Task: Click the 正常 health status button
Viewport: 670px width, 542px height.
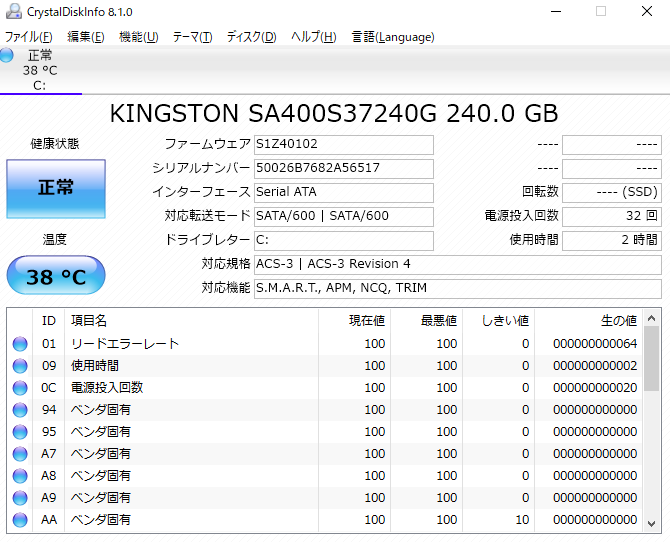Action: (56, 189)
